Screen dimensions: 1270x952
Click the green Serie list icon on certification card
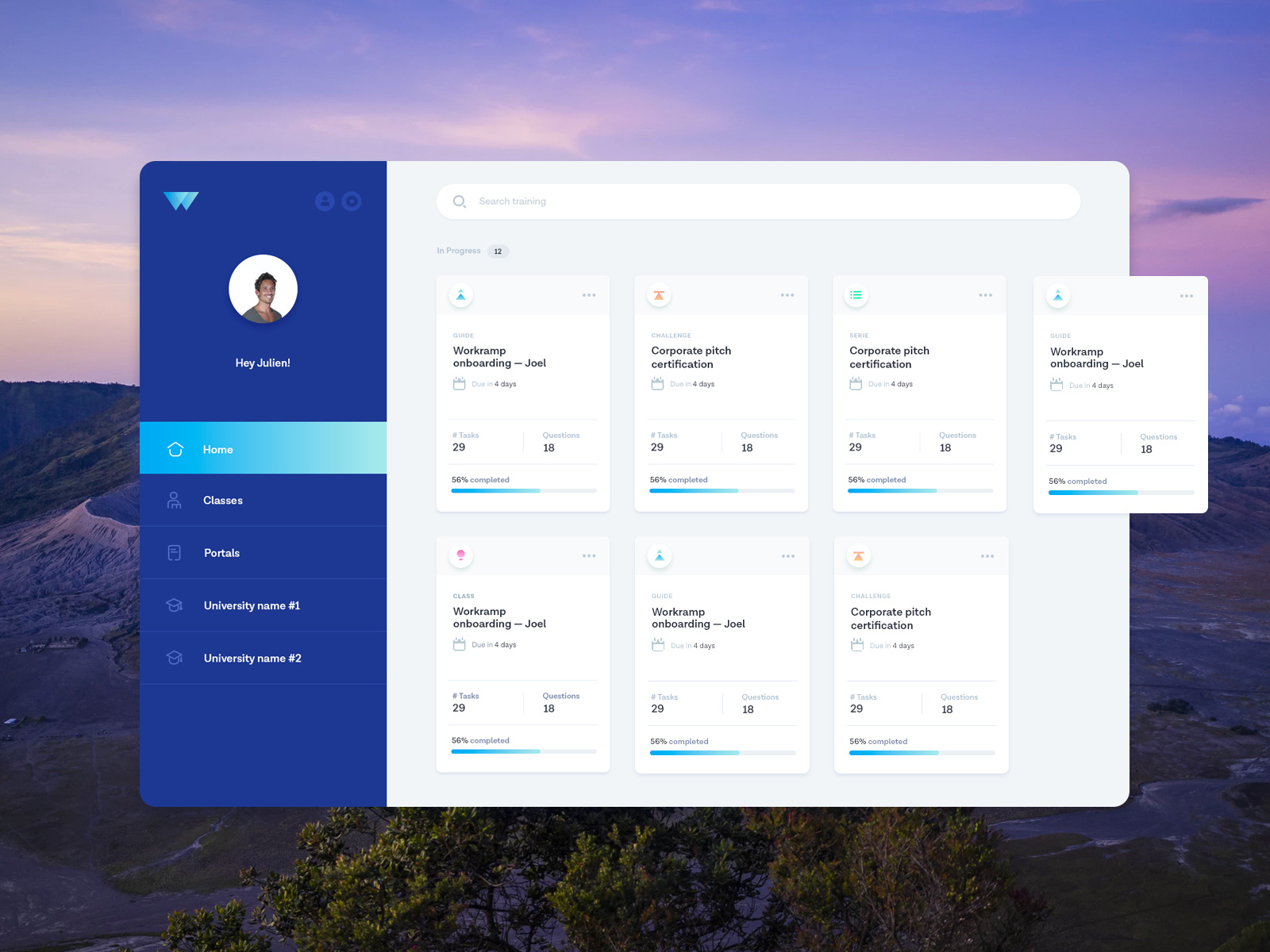pos(856,294)
